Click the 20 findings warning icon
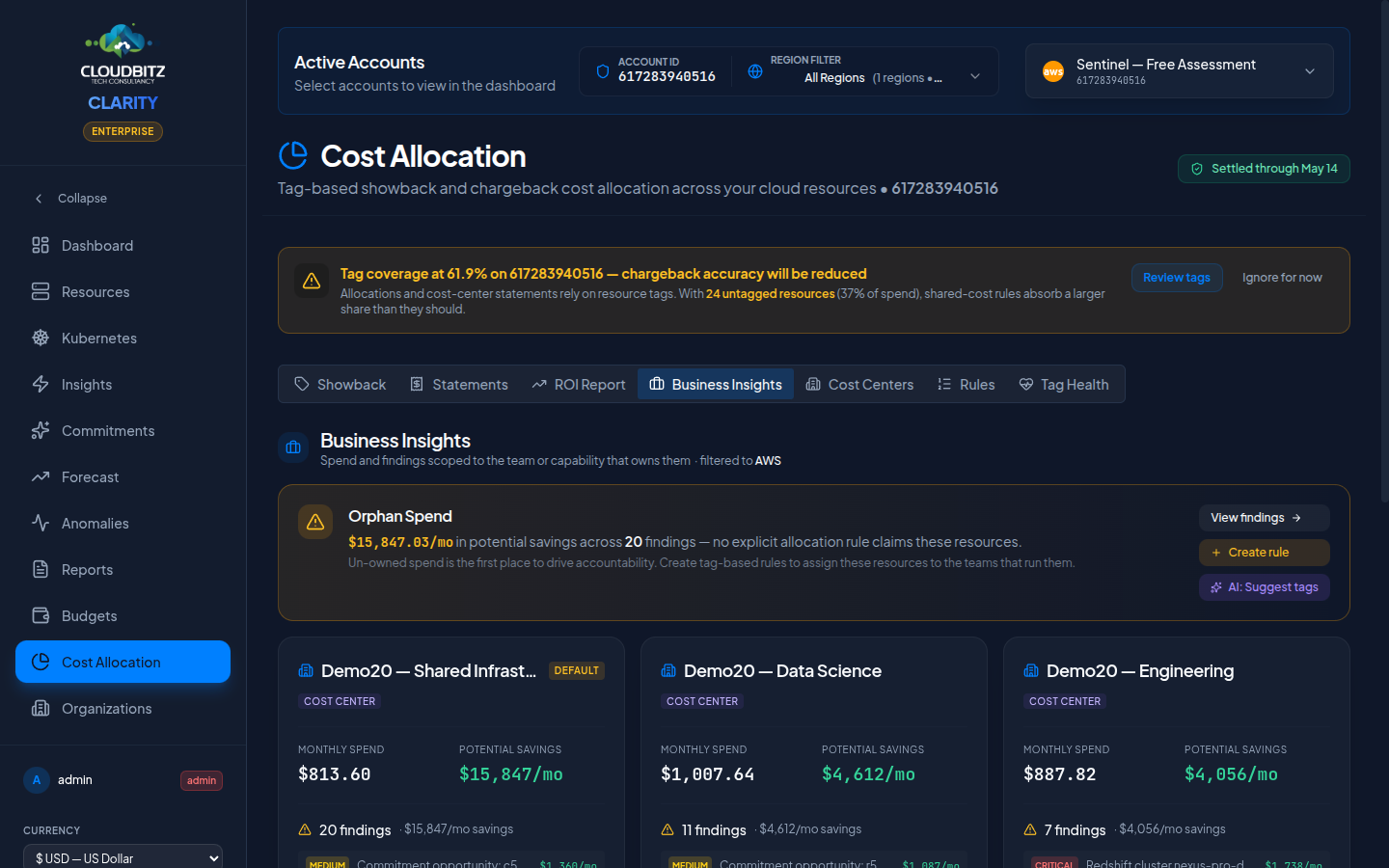This screenshot has width=1389, height=868. coord(305,829)
